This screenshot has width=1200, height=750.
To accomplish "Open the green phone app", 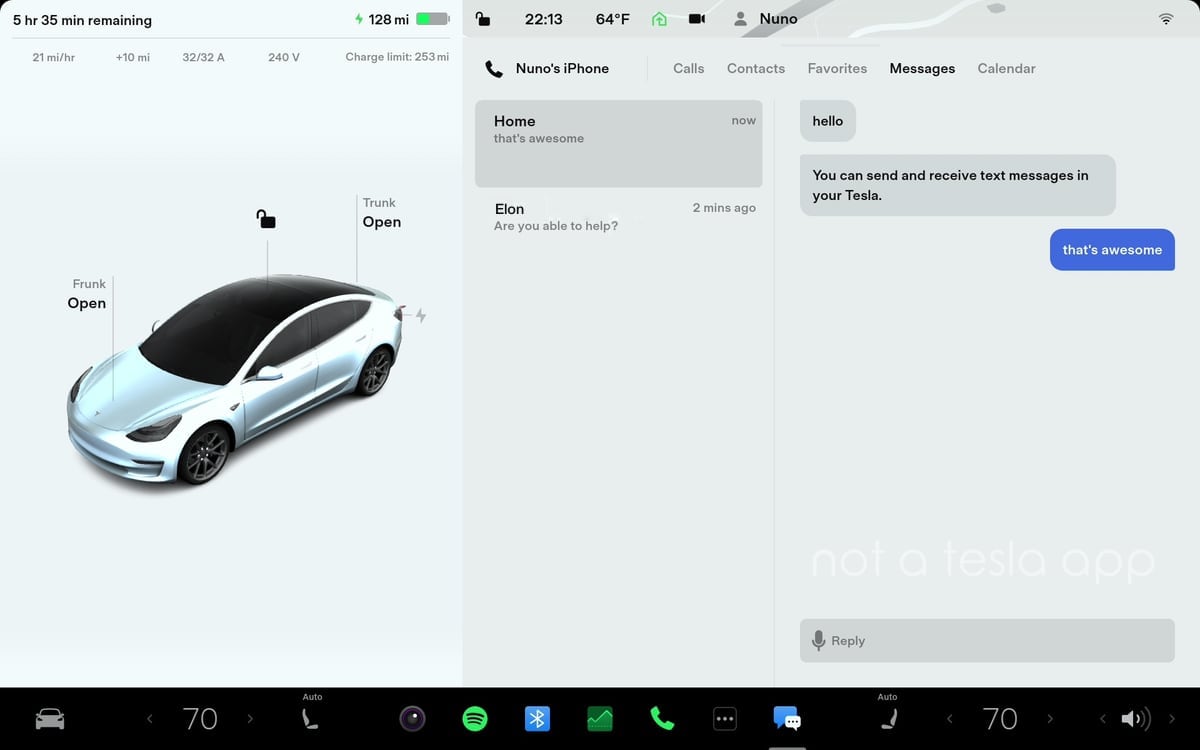I will click(662, 719).
